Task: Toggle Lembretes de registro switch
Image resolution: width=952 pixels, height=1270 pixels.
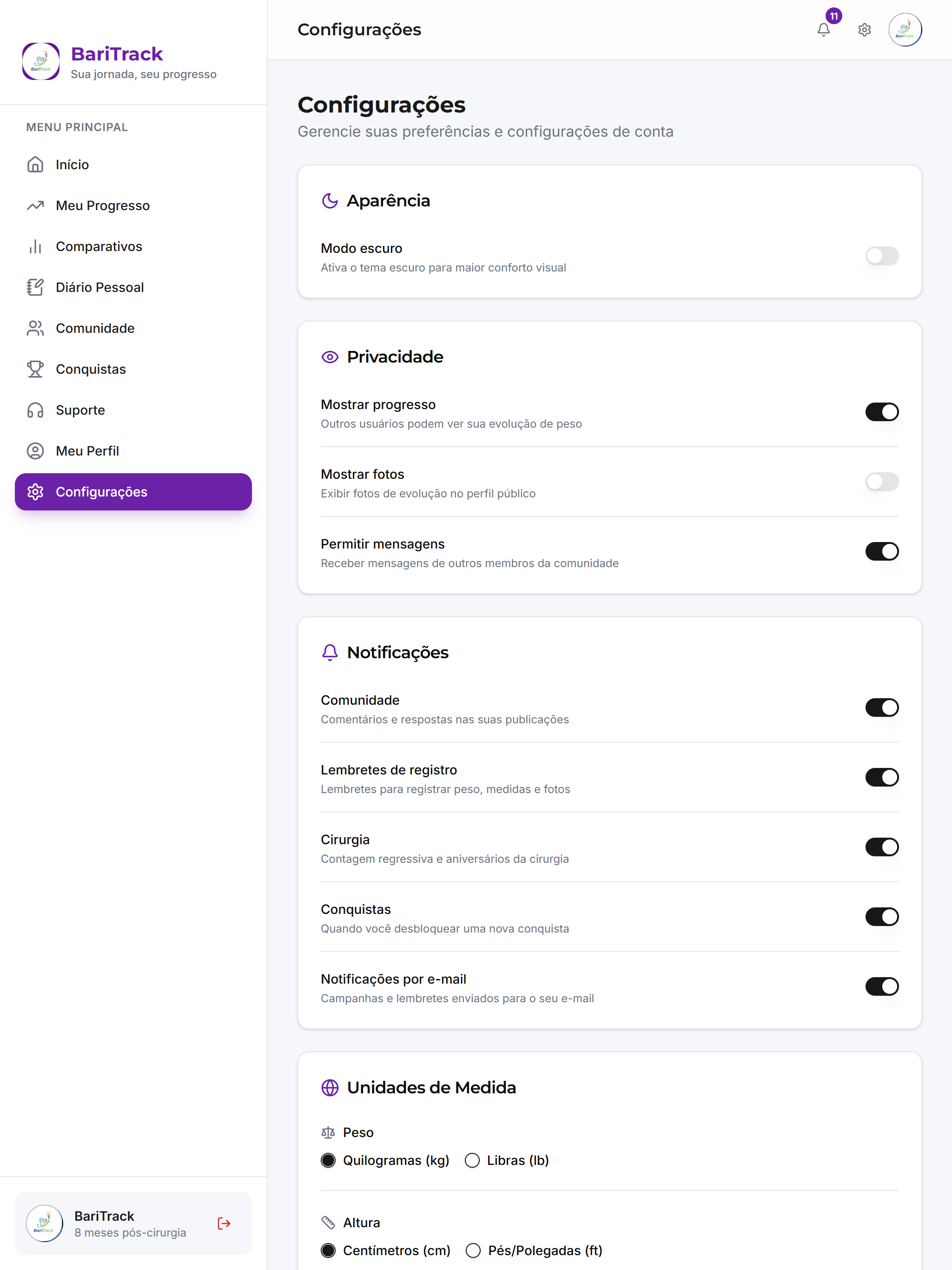Action: (x=882, y=777)
